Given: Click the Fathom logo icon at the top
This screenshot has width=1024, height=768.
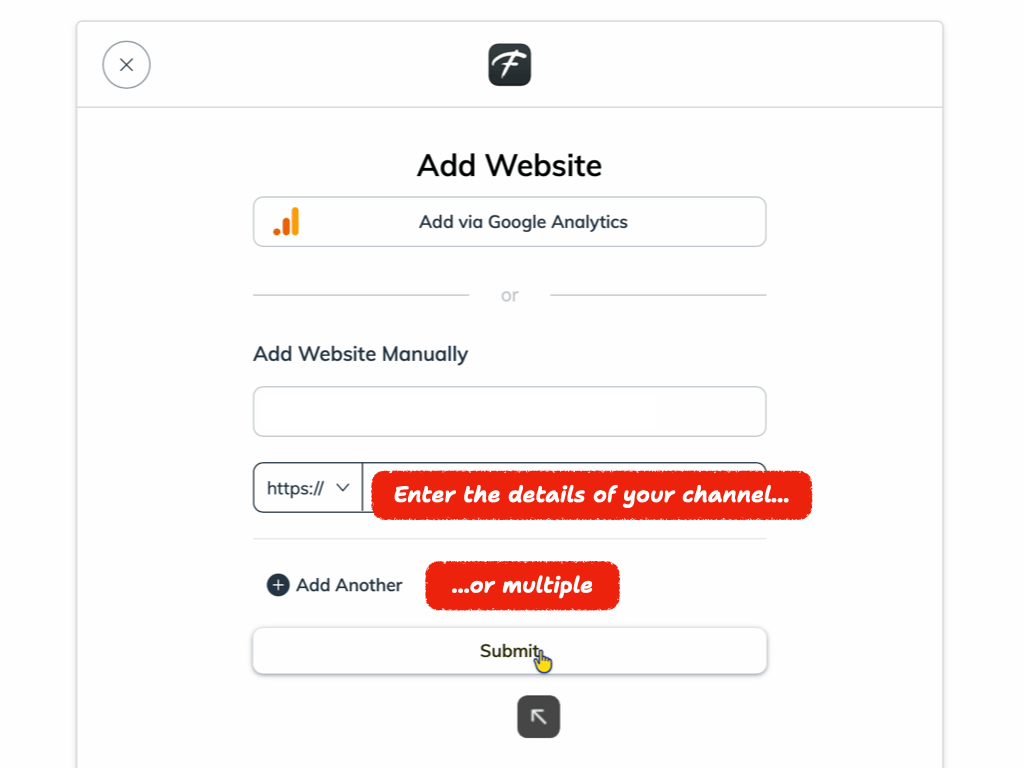Looking at the screenshot, I should click(x=509, y=64).
